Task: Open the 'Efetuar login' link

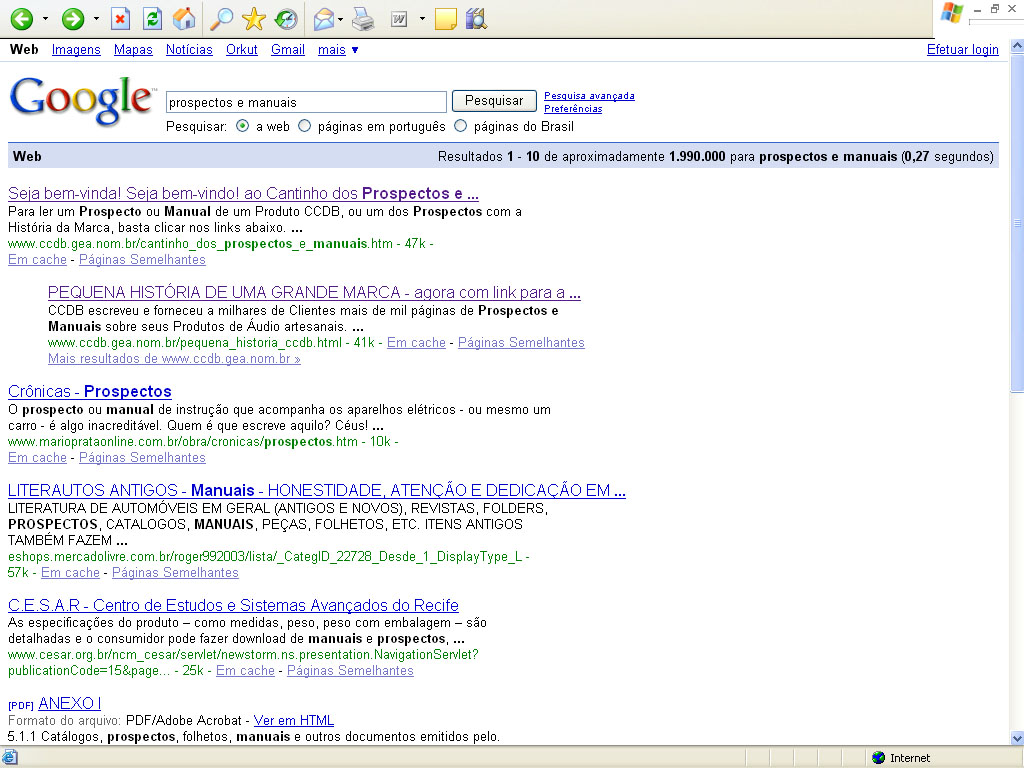Action: click(962, 50)
